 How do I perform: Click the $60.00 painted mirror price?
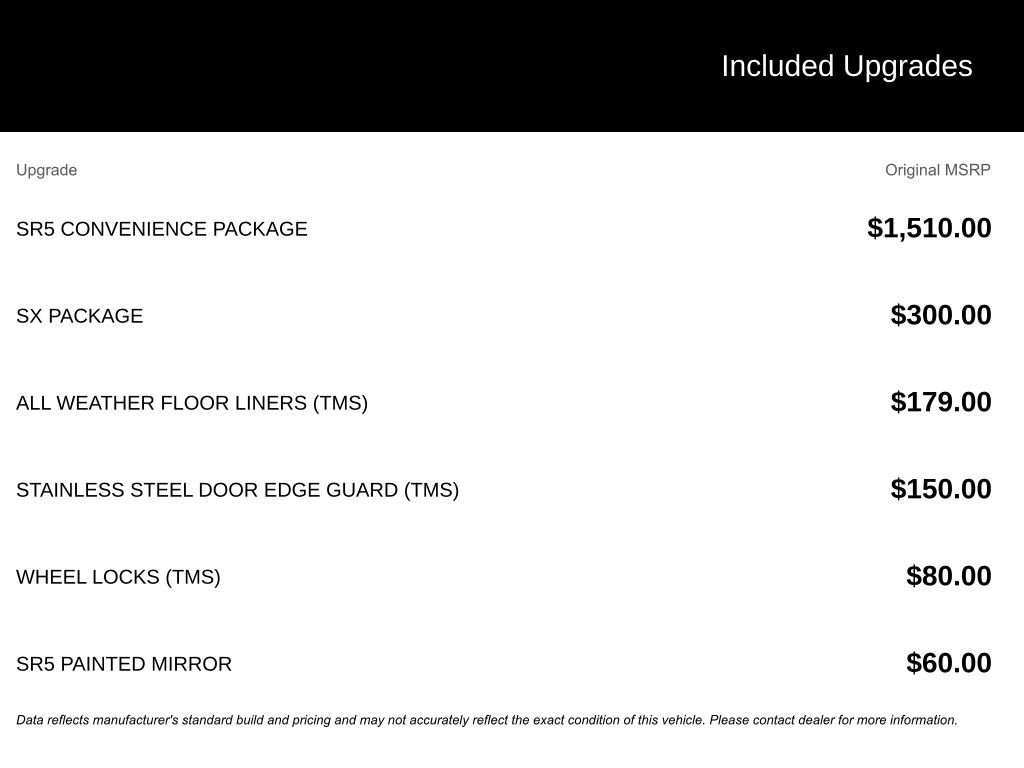[948, 663]
